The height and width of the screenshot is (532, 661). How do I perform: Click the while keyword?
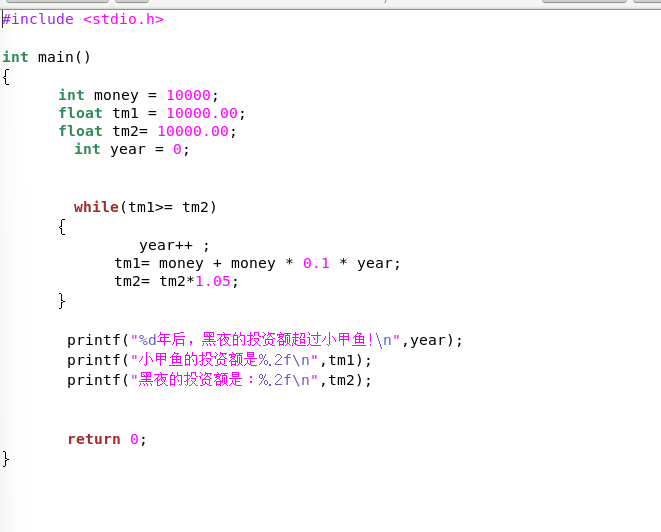tap(96, 207)
